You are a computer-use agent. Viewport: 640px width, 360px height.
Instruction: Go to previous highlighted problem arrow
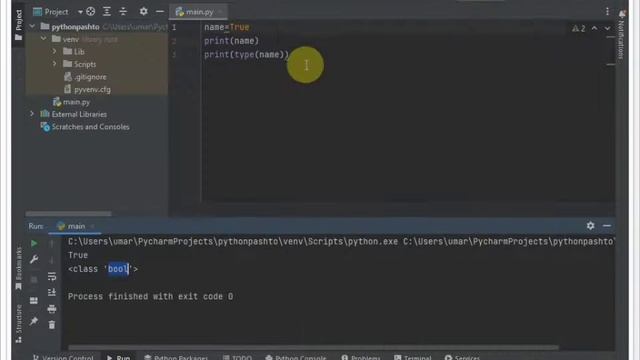pos(594,28)
